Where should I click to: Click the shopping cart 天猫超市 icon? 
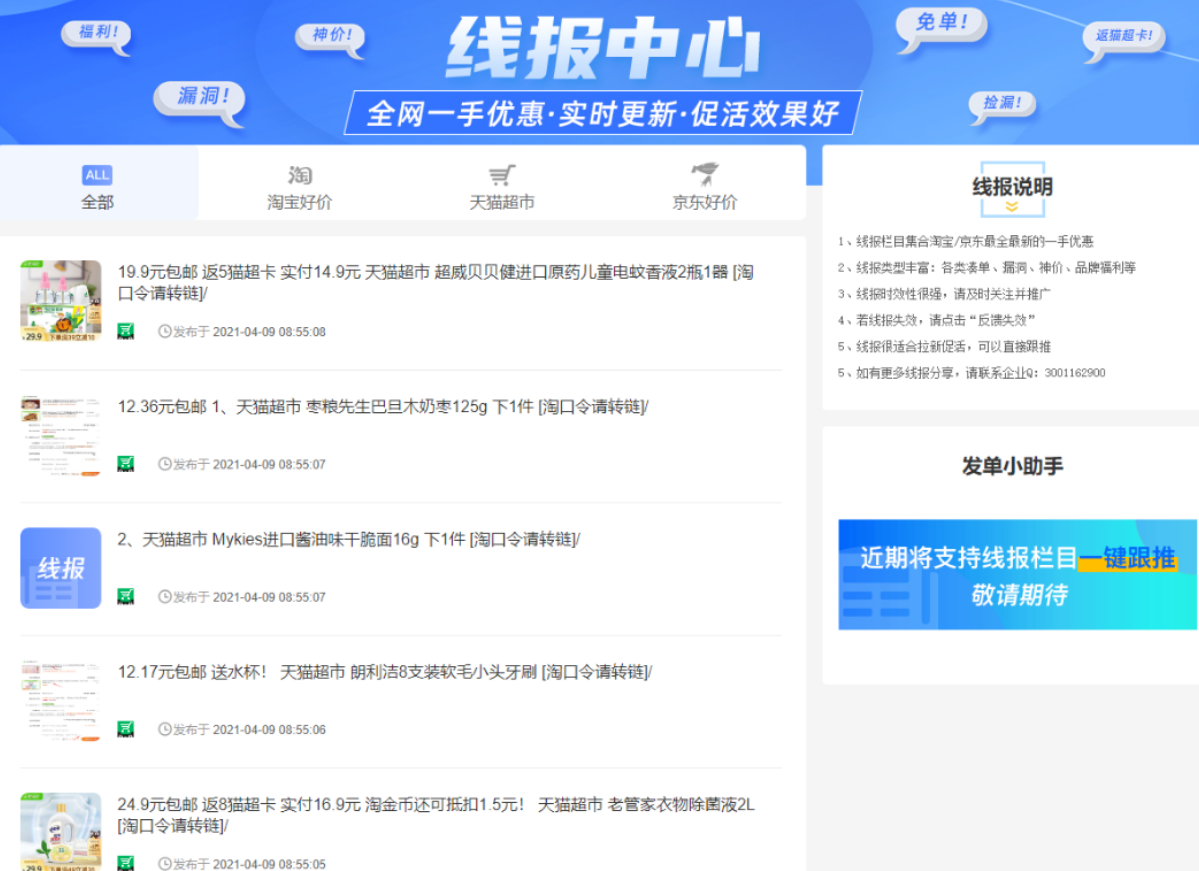502,175
